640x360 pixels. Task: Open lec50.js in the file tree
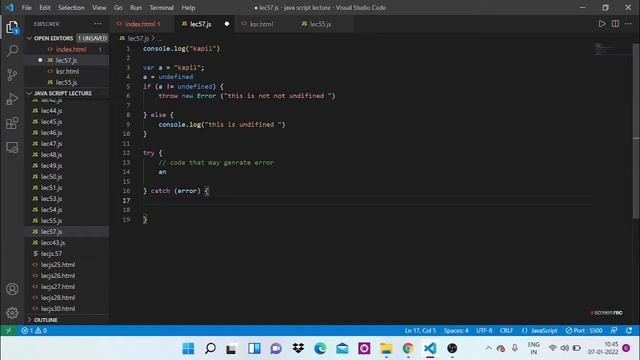coord(67,177)
